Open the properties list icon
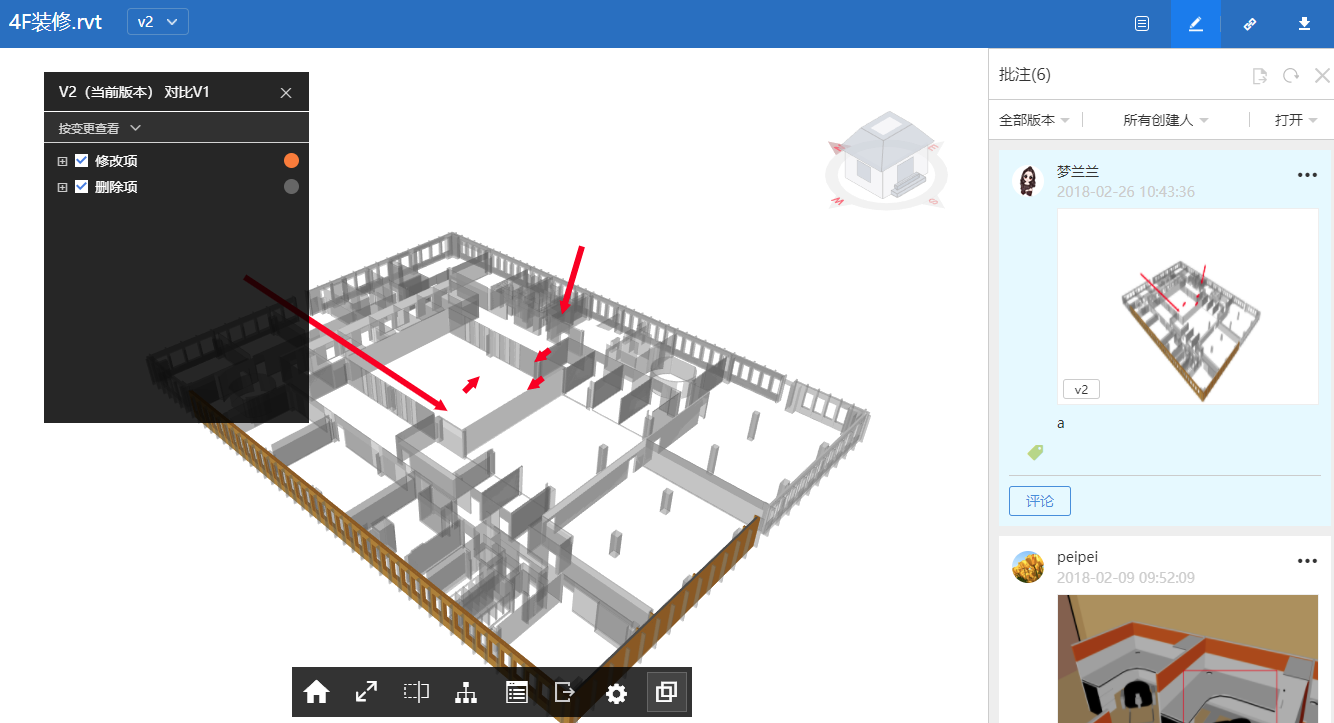Viewport: 1334px width, 723px height. [516, 692]
